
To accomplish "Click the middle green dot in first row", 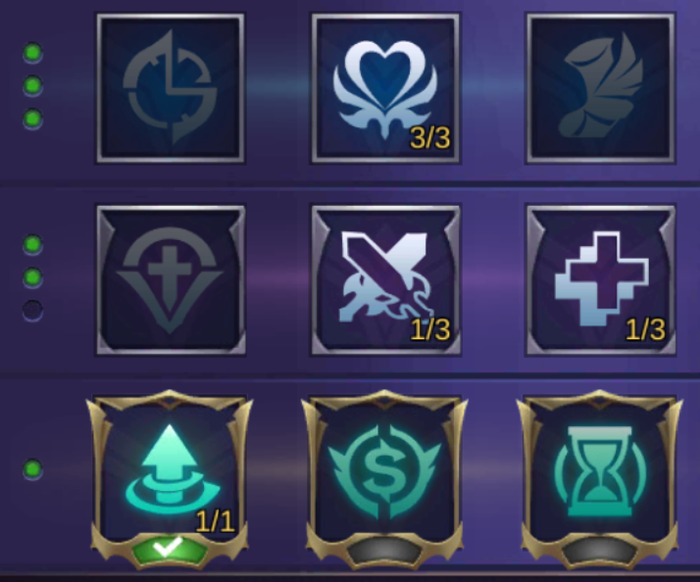I will pos(33,85).
